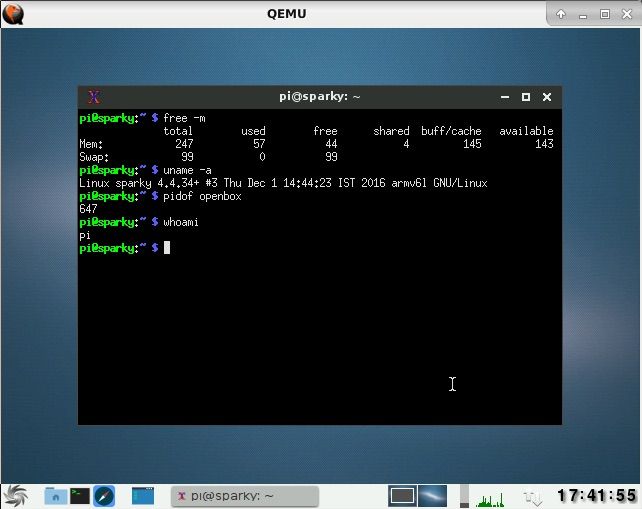Click the 'pi' output below whoami
The width and height of the screenshot is (642, 509).
coord(85,235)
